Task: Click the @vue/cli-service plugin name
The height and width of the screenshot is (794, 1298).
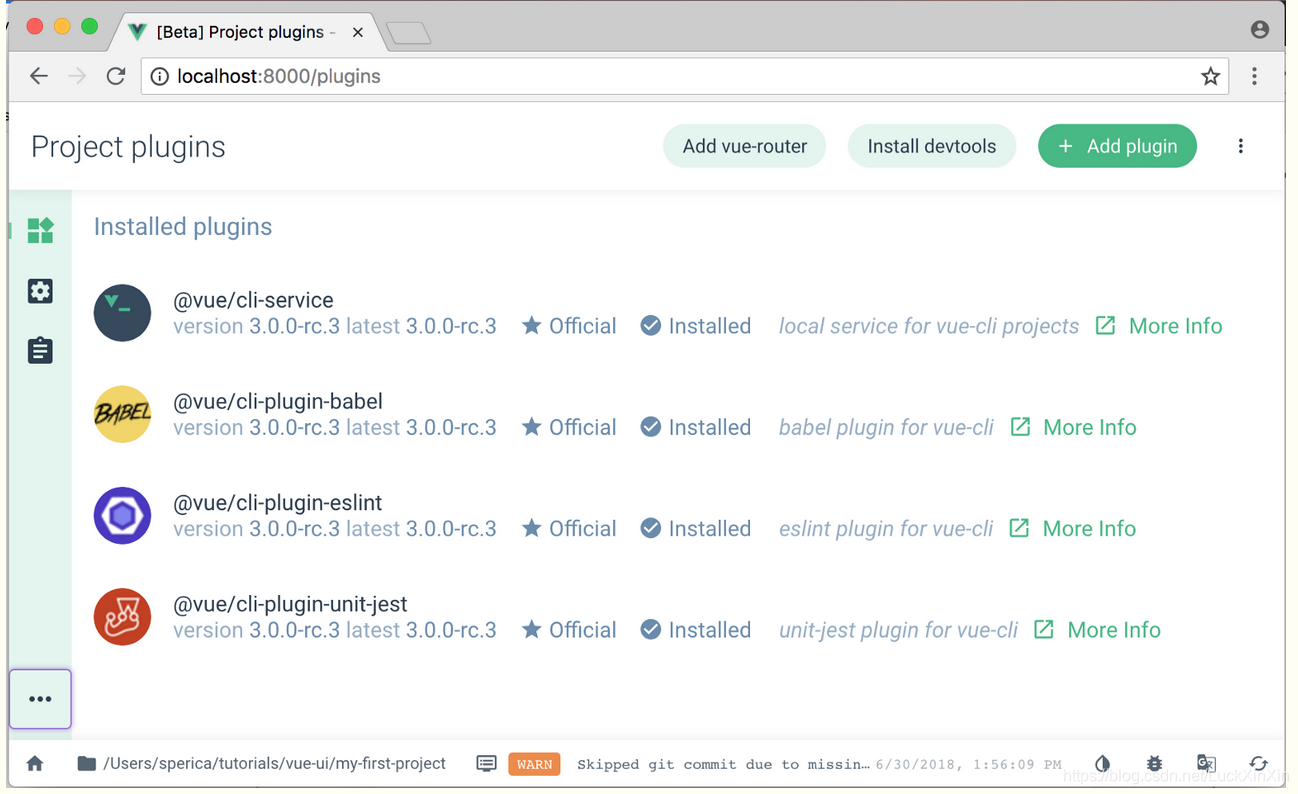Action: (253, 300)
